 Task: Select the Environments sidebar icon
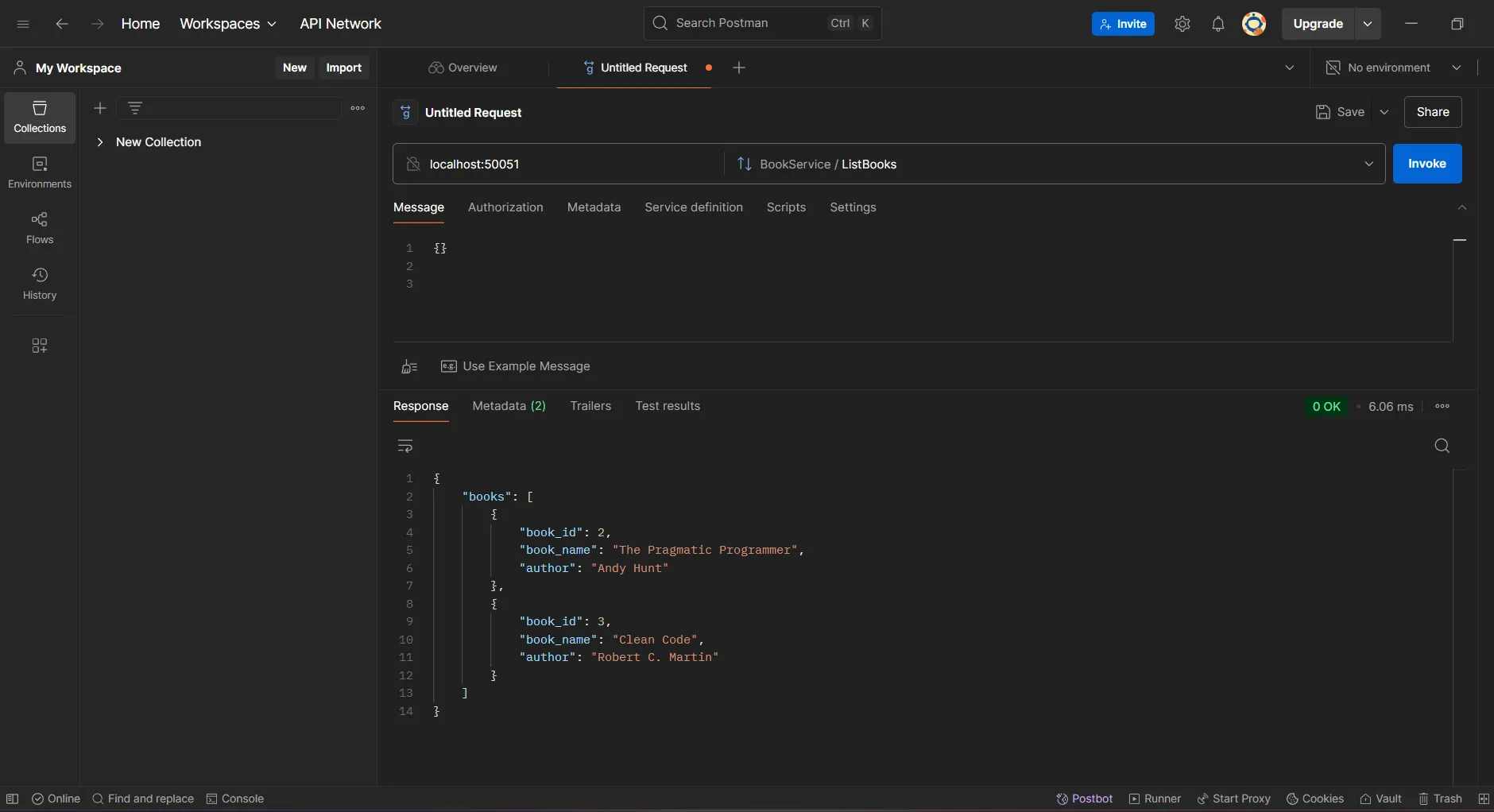click(40, 173)
